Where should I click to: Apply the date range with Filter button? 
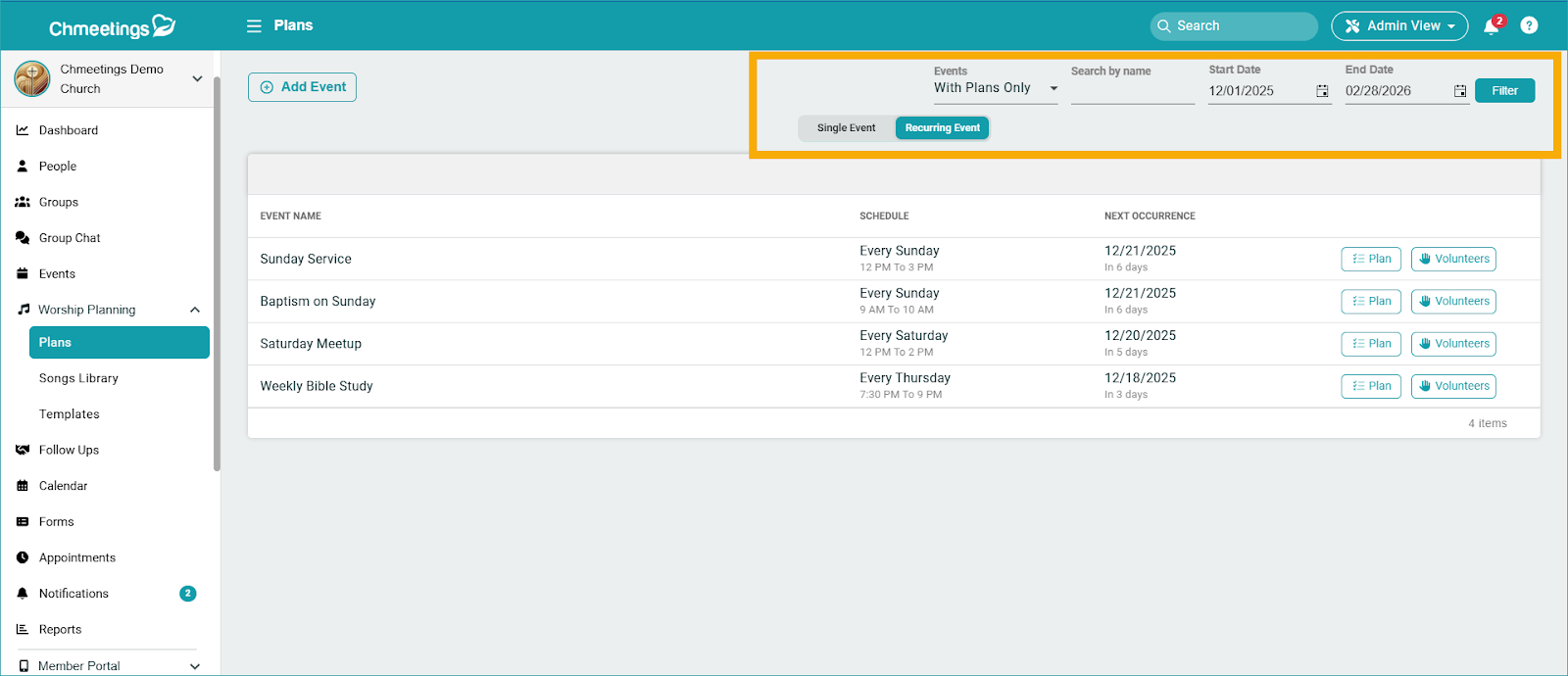pos(1504,91)
